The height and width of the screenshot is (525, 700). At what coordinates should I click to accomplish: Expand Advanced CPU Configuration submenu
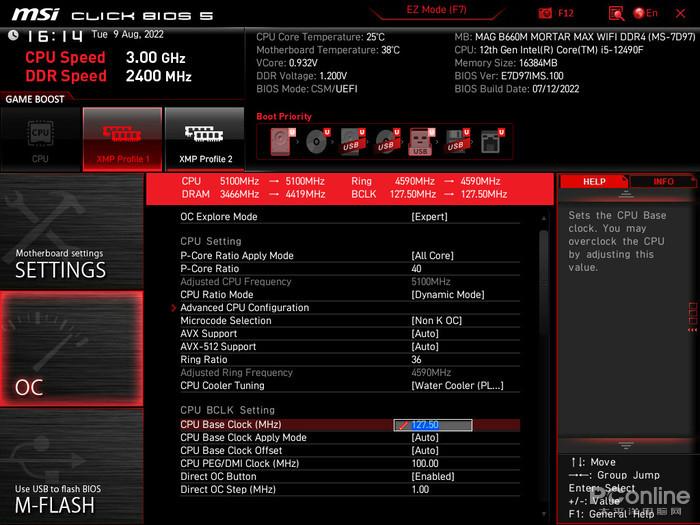click(245, 308)
